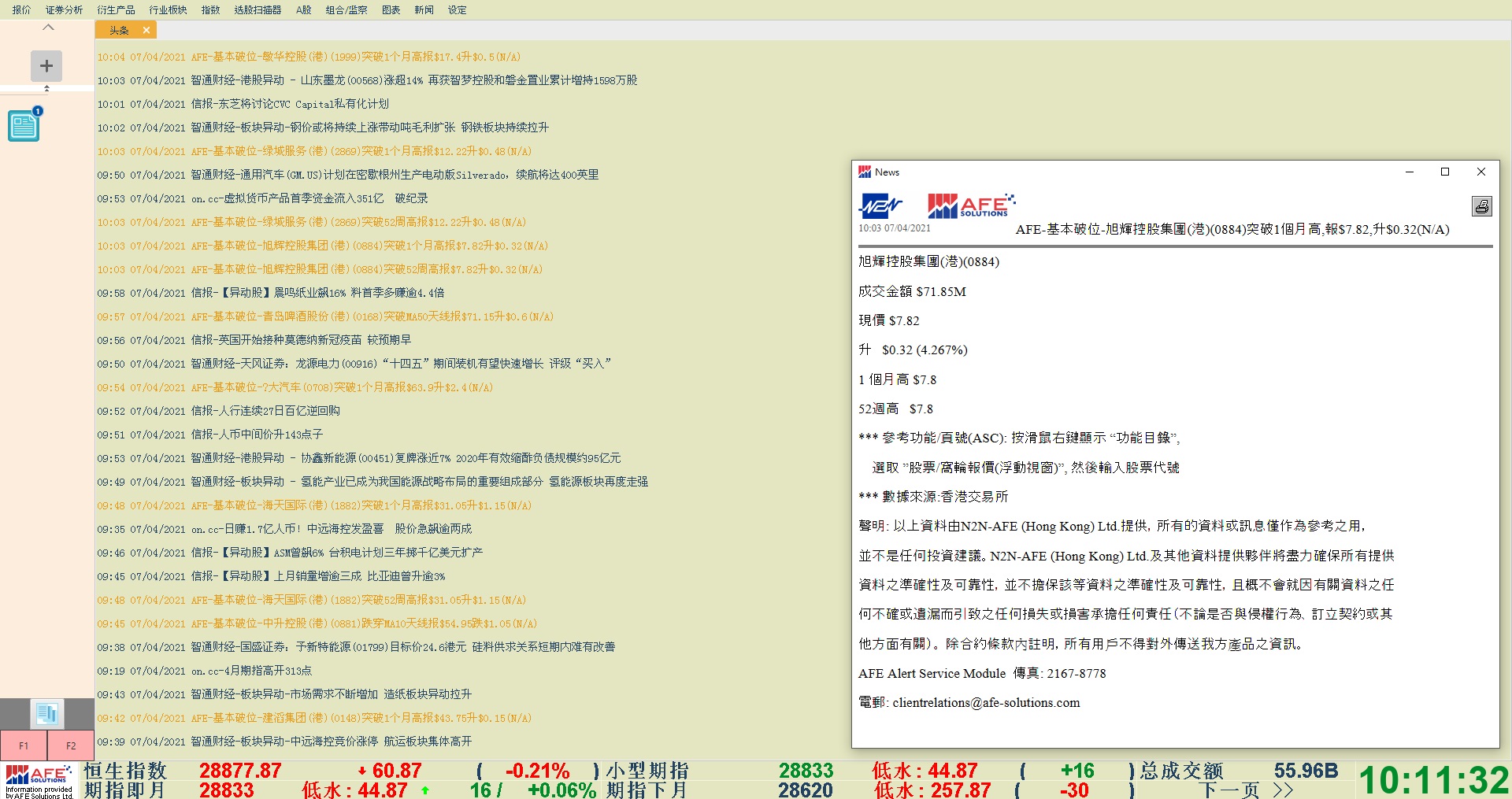
Task: Open 协鑫新能源 (00451) headline
Action: 358,458
